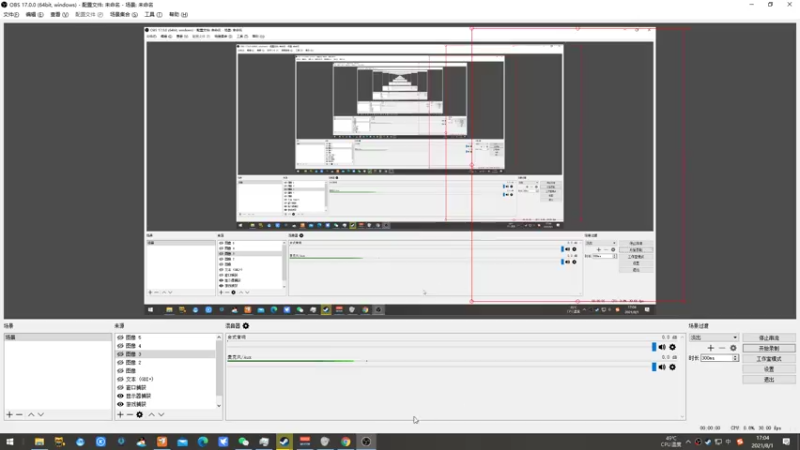Open WeChat from the taskbar
Viewport: 800px width, 450px height.
(x=243, y=442)
